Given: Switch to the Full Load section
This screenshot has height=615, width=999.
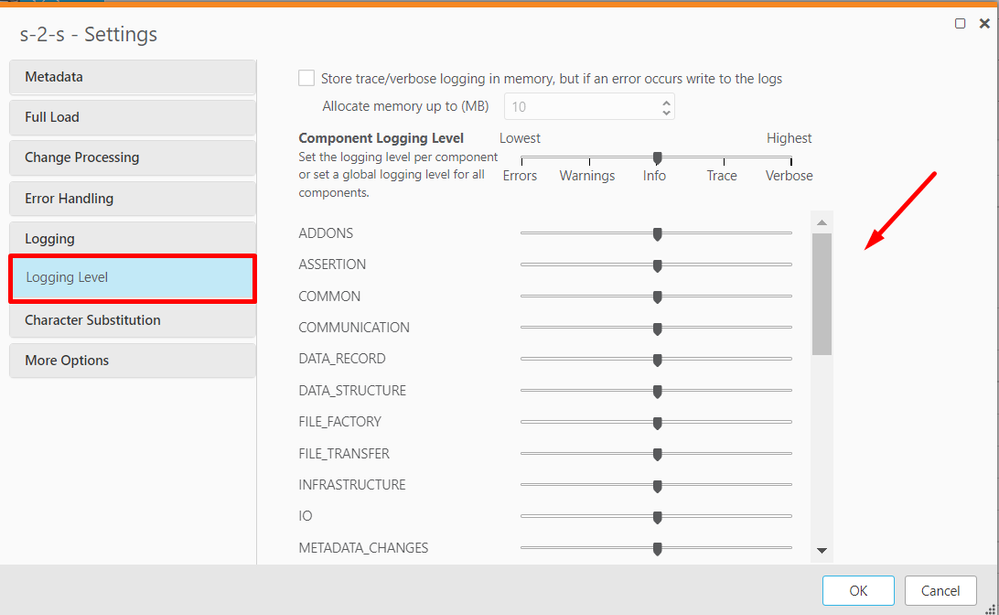Looking at the screenshot, I should tap(132, 117).
